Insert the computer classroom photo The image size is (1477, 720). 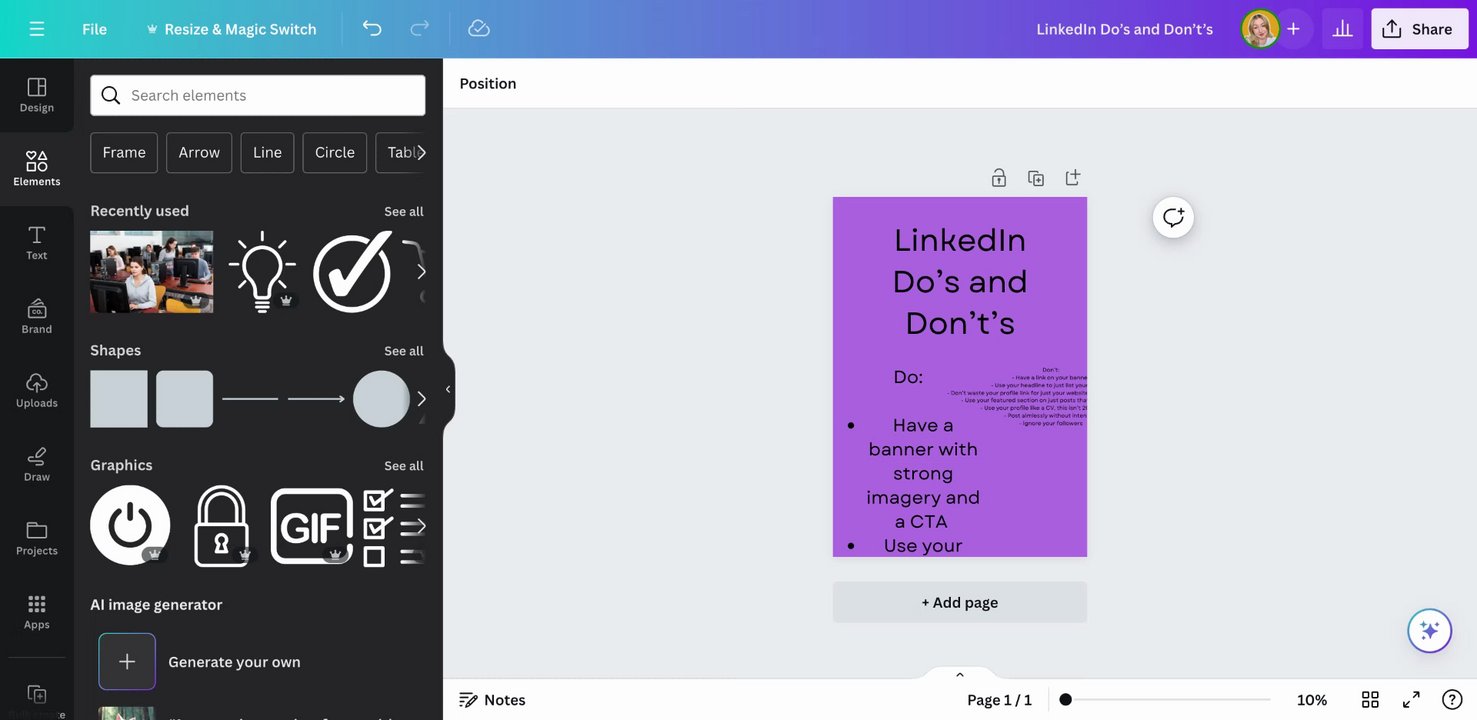click(x=152, y=272)
